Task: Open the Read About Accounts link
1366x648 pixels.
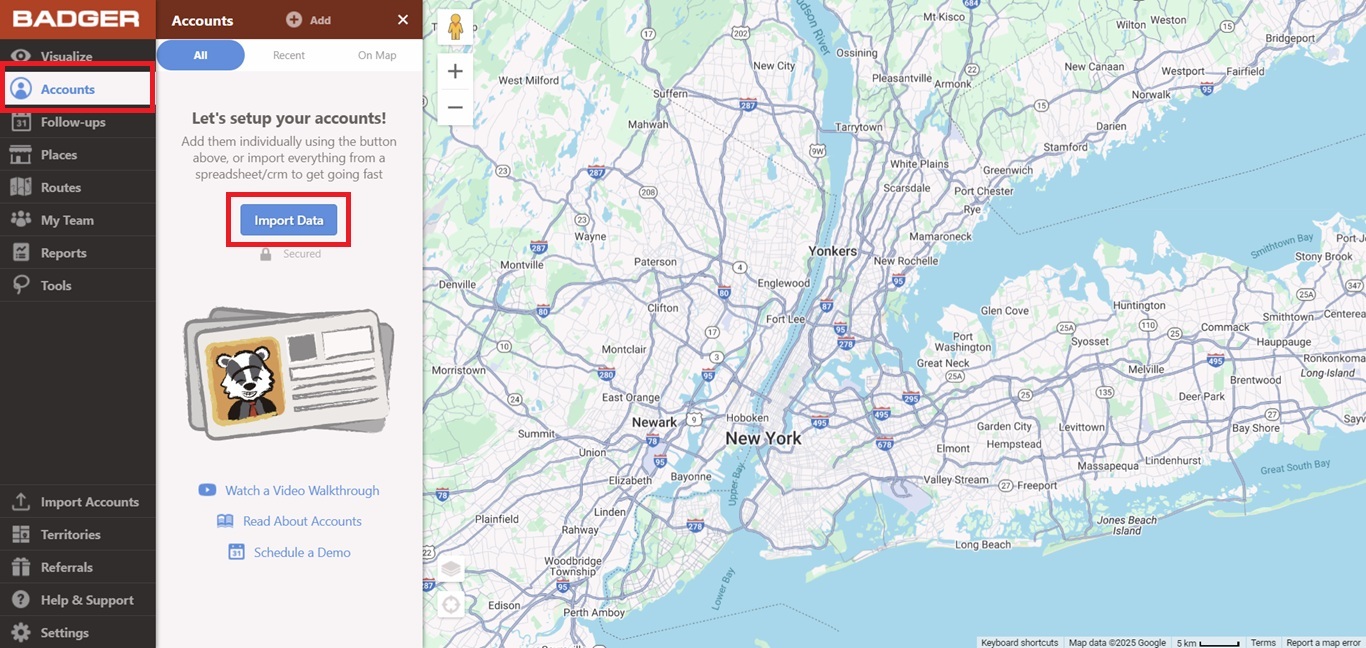Action: (289, 521)
